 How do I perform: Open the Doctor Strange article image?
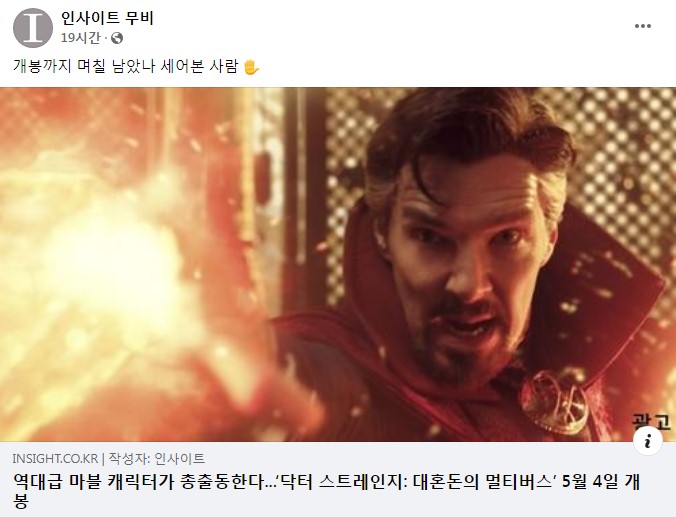click(338, 264)
